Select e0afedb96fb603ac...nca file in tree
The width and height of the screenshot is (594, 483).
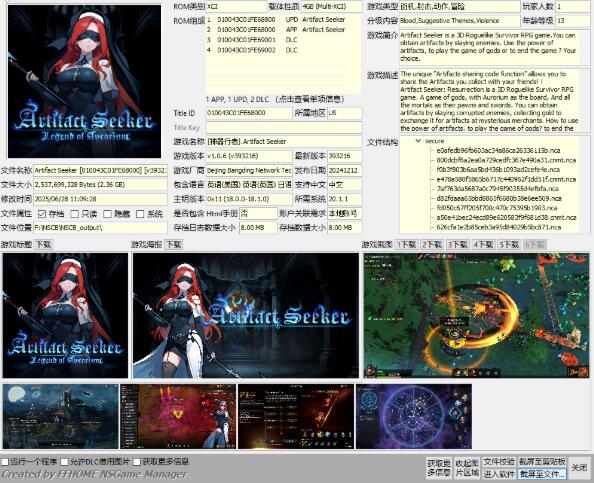498,150
